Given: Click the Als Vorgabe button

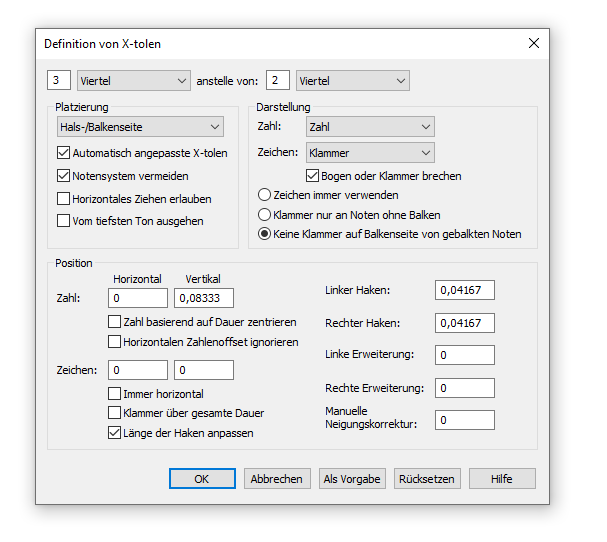Looking at the screenshot, I should 352,479.
